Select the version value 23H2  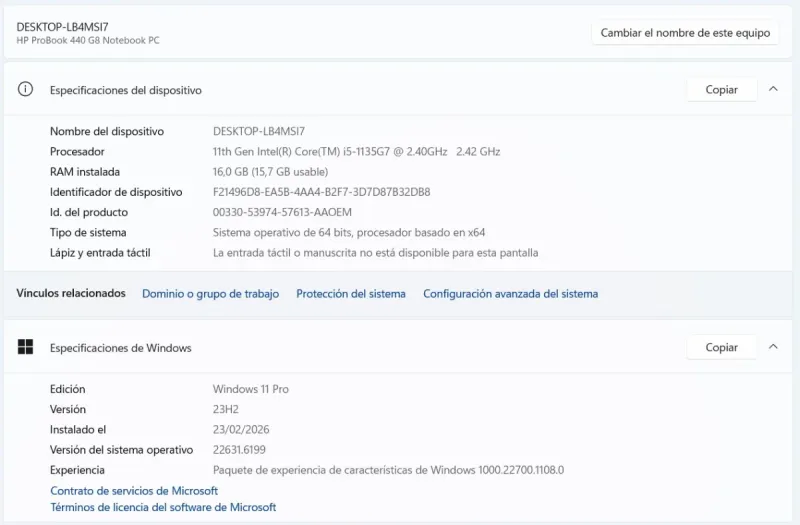tap(226, 409)
